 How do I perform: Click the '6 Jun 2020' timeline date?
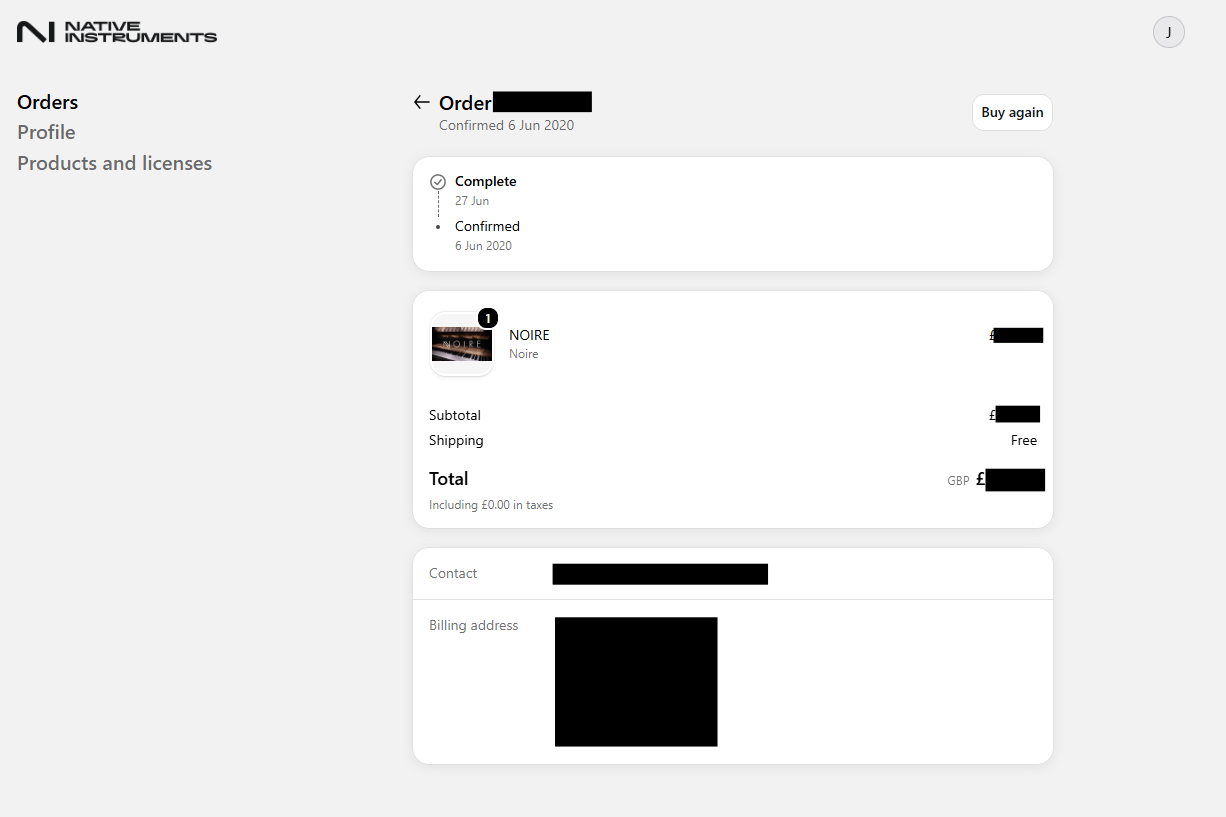483,246
